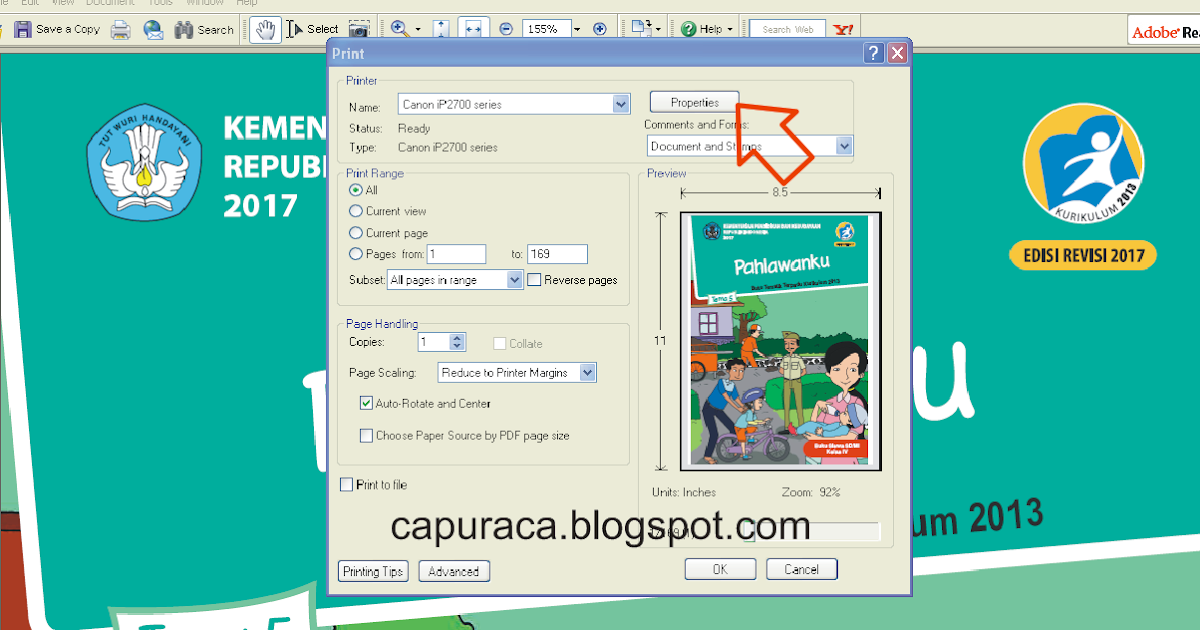This screenshot has height=630, width=1200.
Task: Click the Print dialog help question-mark button
Action: [x=874, y=54]
